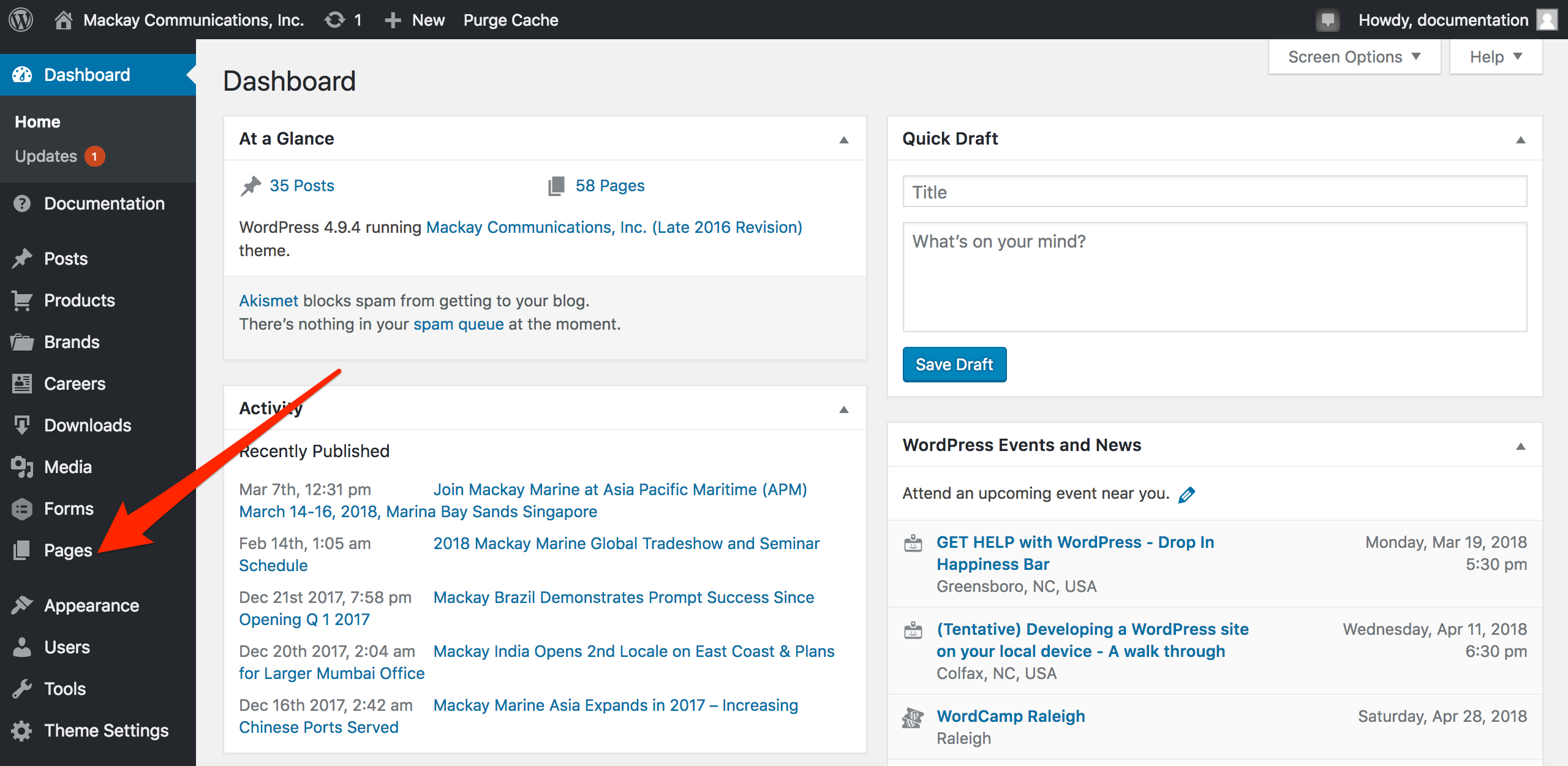This screenshot has height=766, width=1568.
Task: Toggle the Activity panel arrow
Action: [843, 409]
